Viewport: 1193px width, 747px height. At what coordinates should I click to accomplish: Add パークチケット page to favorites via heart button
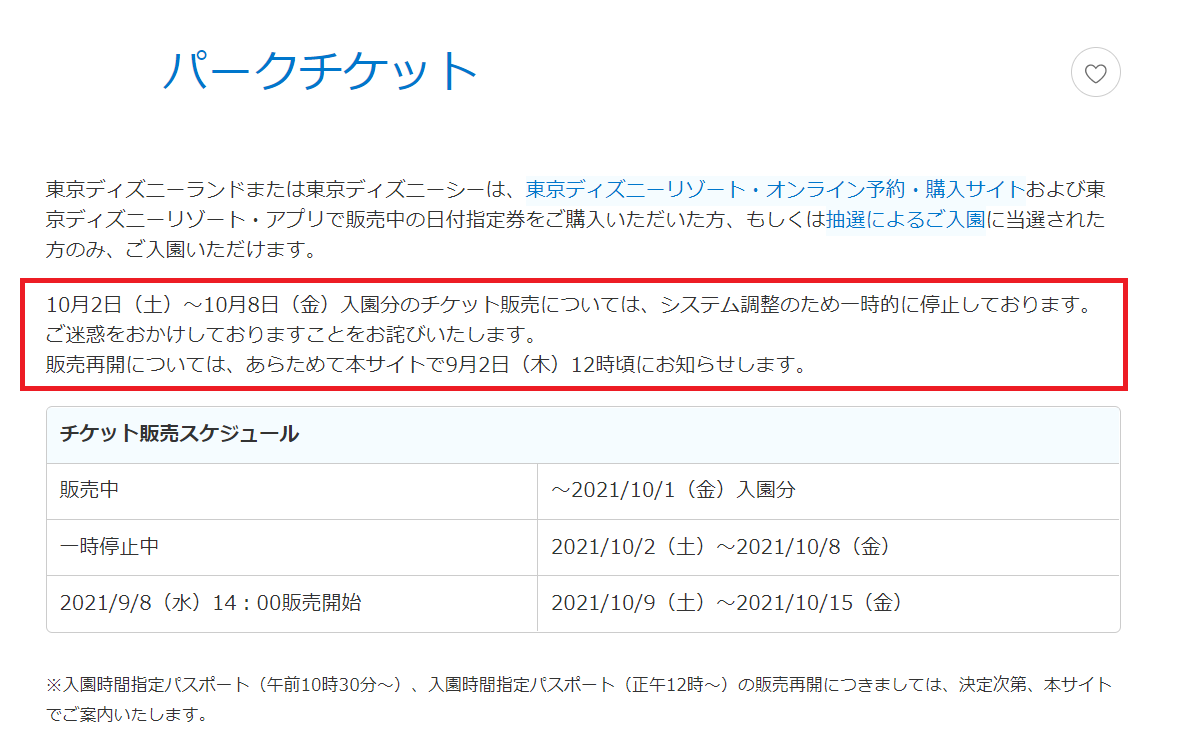click(x=1095, y=71)
